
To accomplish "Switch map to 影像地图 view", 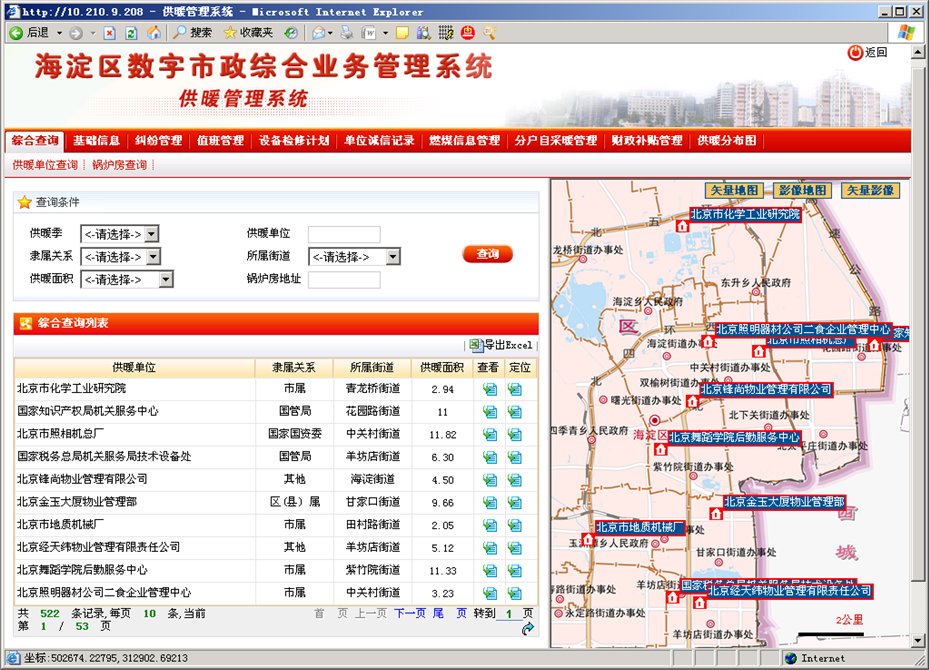I will coord(802,191).
